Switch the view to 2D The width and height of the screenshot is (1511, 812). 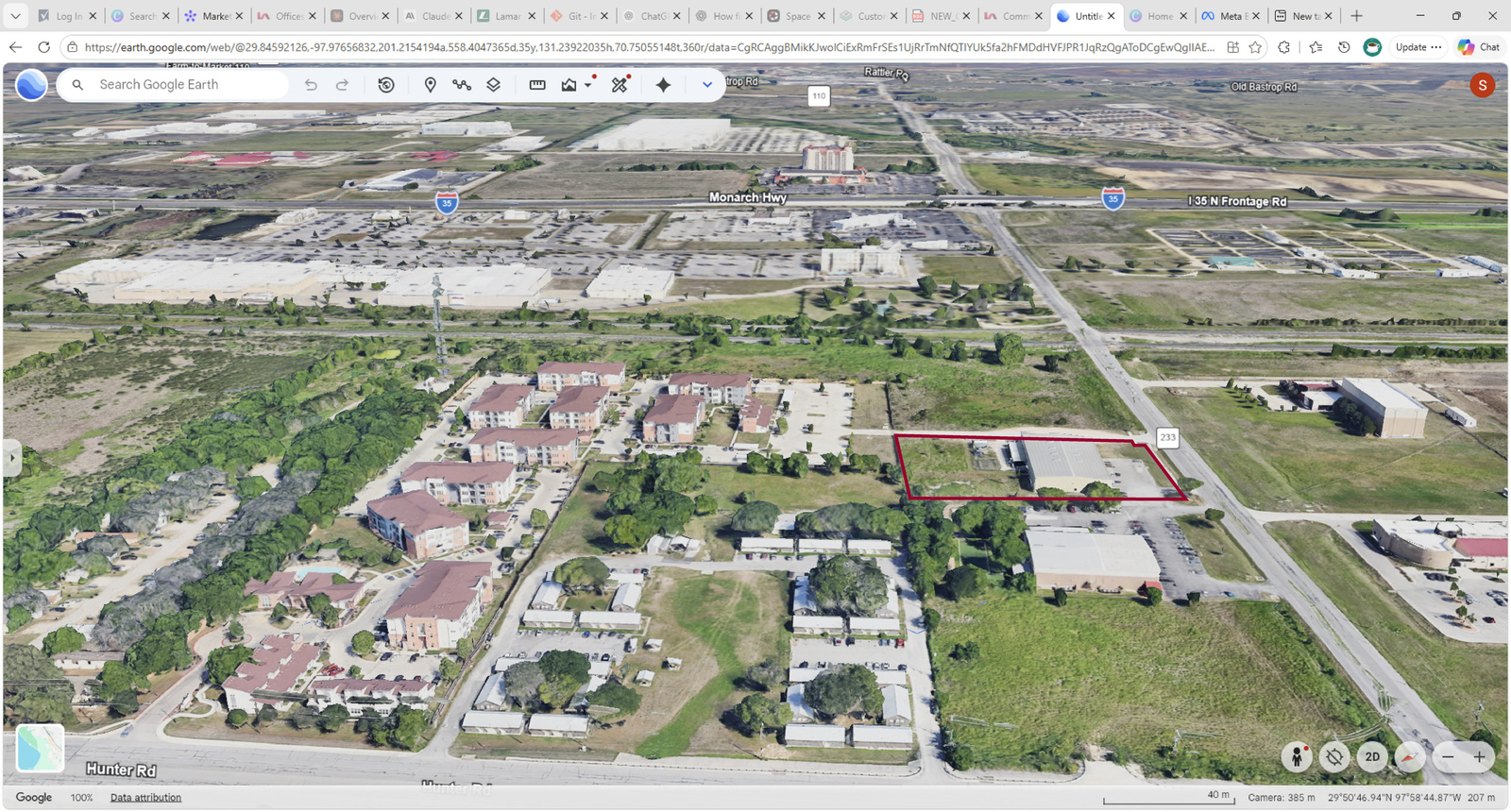pyautogui.click(x=1372, y=756)
